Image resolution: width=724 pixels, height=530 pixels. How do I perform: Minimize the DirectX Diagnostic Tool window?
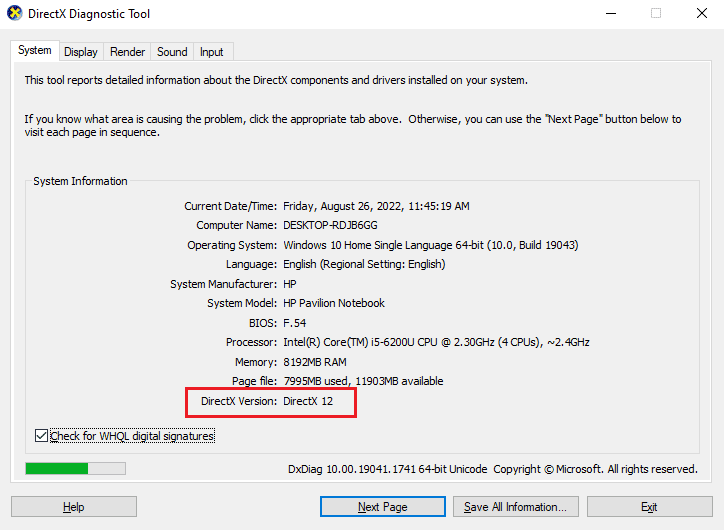click(x=611, y=13)
